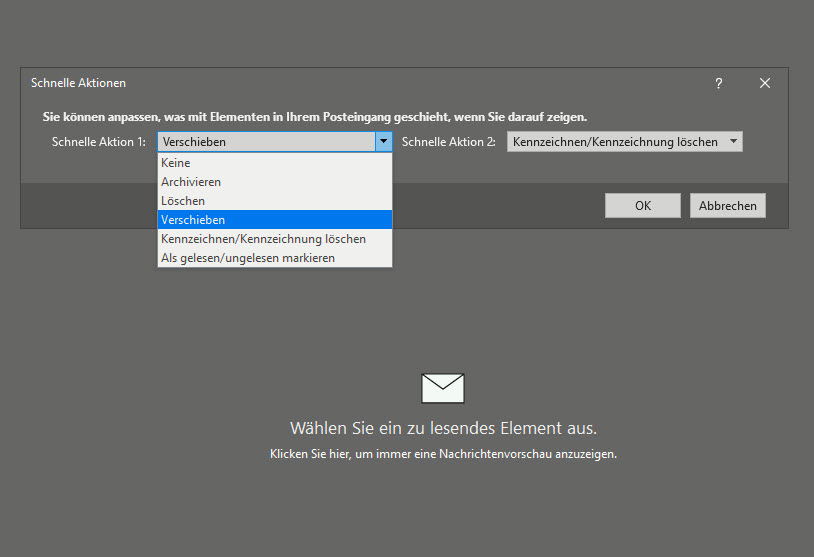Image resolution: width=814 pixels, height=557 pixels.
Task: Collapse the Schnelle Aktion 1 dropdown arrow
Action: [x=383, y=141]
